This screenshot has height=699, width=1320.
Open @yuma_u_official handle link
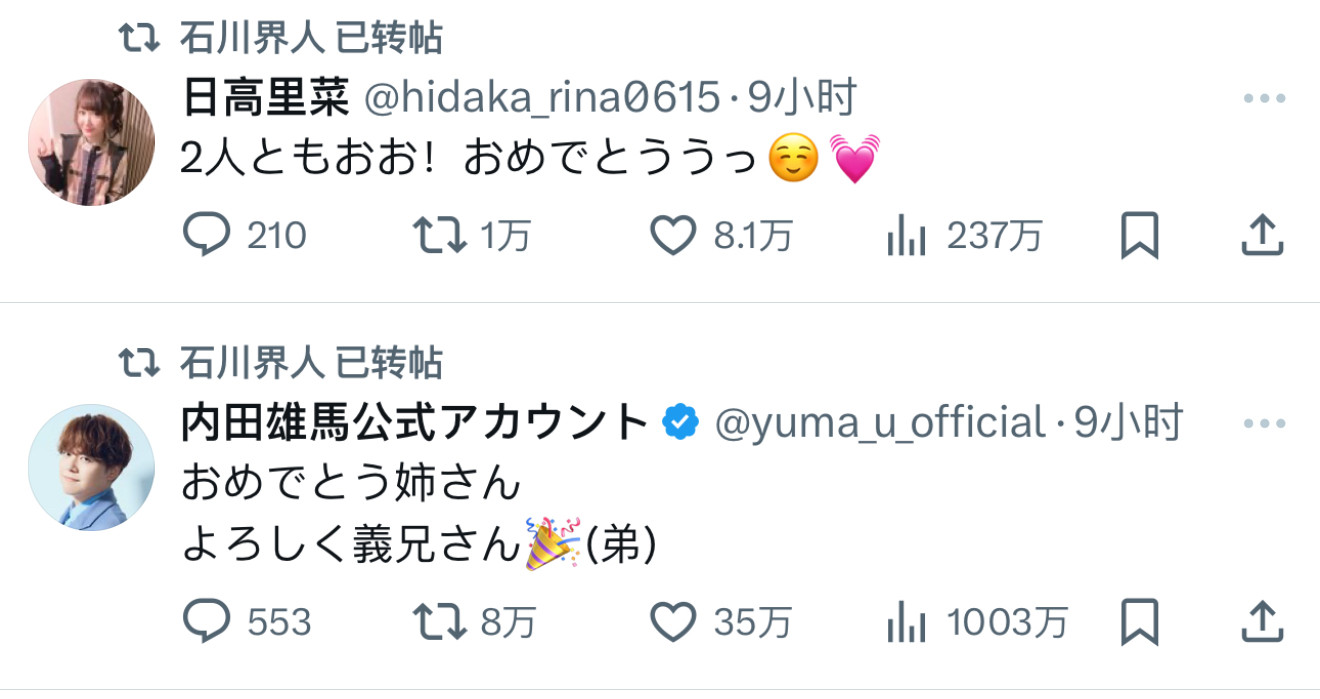(879, 423)
